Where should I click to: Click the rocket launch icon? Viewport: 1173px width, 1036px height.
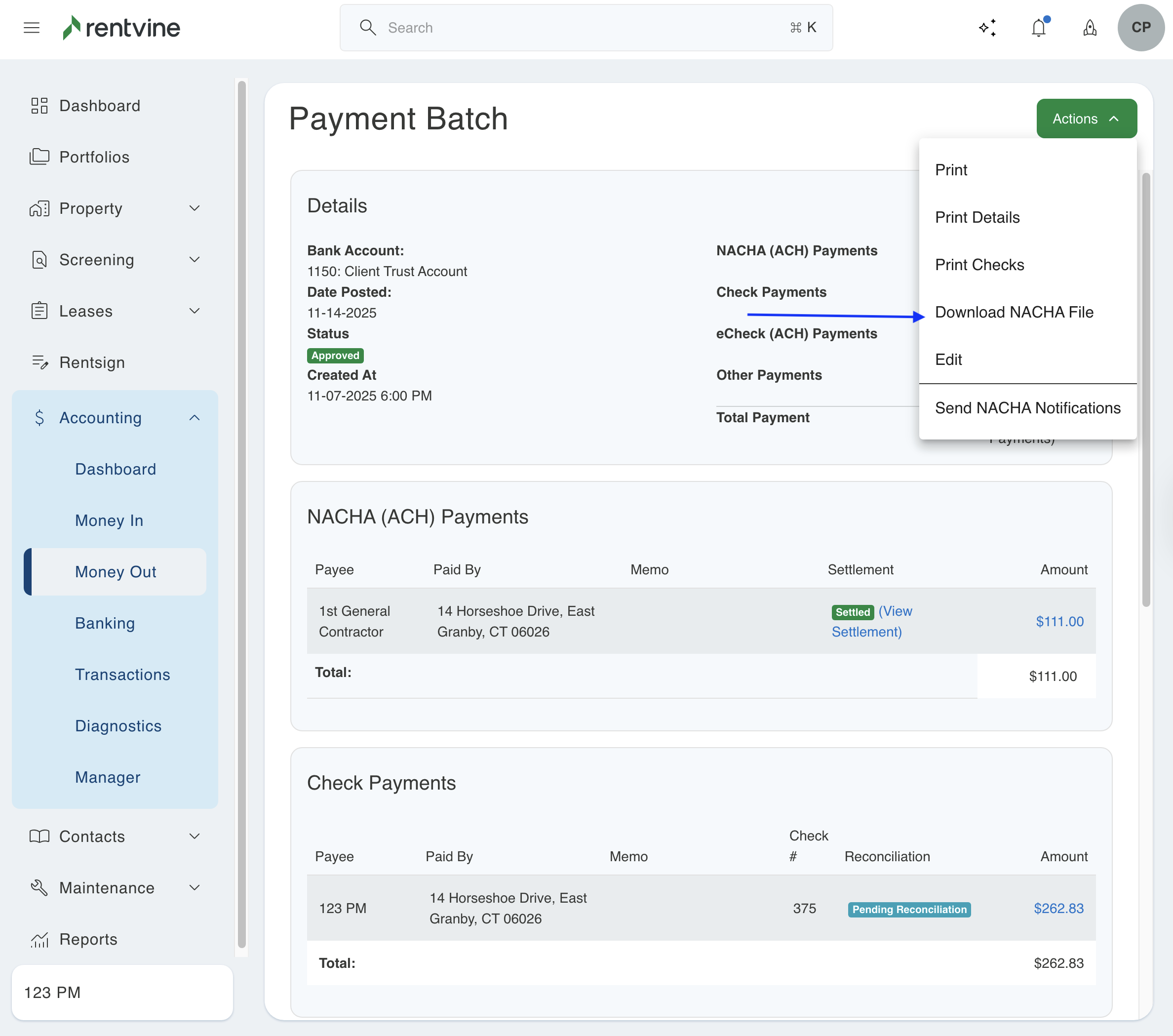[1089, 28]
